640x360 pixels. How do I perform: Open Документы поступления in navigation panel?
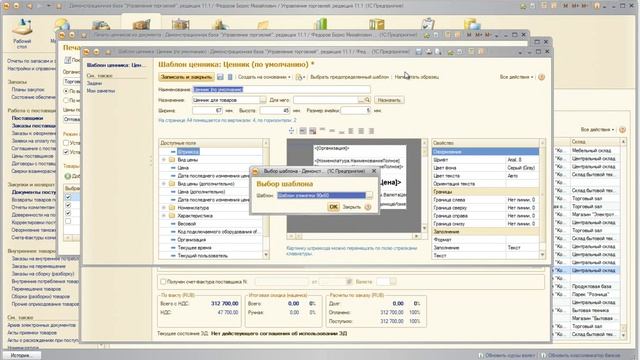pyautogui.click(x=34, y=192)
